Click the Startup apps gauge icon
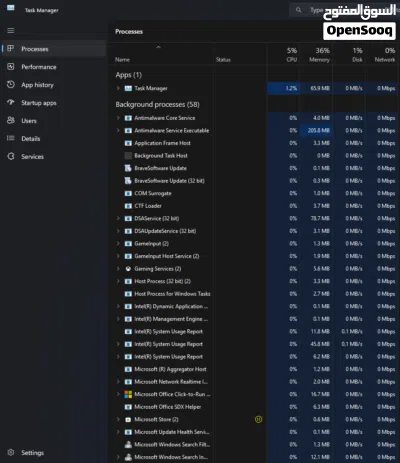This screenshot has width=400, height=463. (11, 102)
